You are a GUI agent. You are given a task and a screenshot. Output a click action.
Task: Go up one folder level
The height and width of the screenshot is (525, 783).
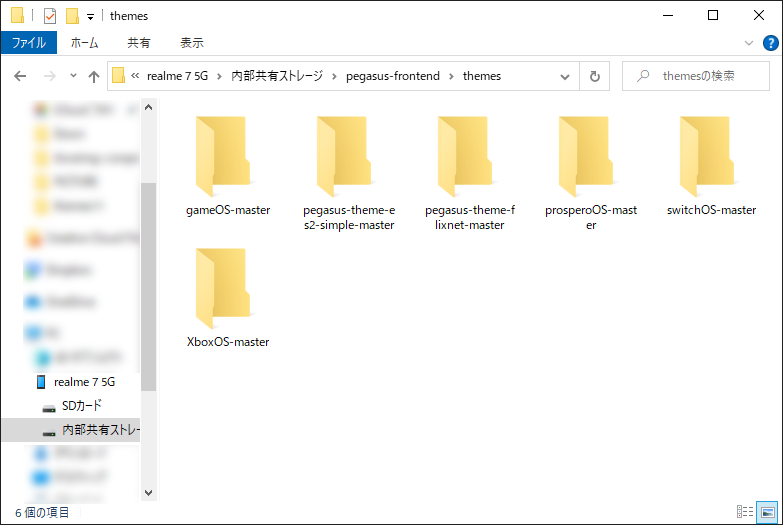[x=93, y=76]
